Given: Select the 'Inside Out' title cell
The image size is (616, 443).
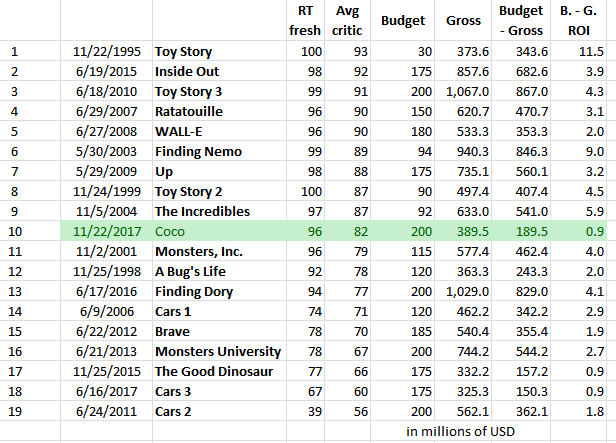Looking at the screenshot, I should click(x=189, y=72).
